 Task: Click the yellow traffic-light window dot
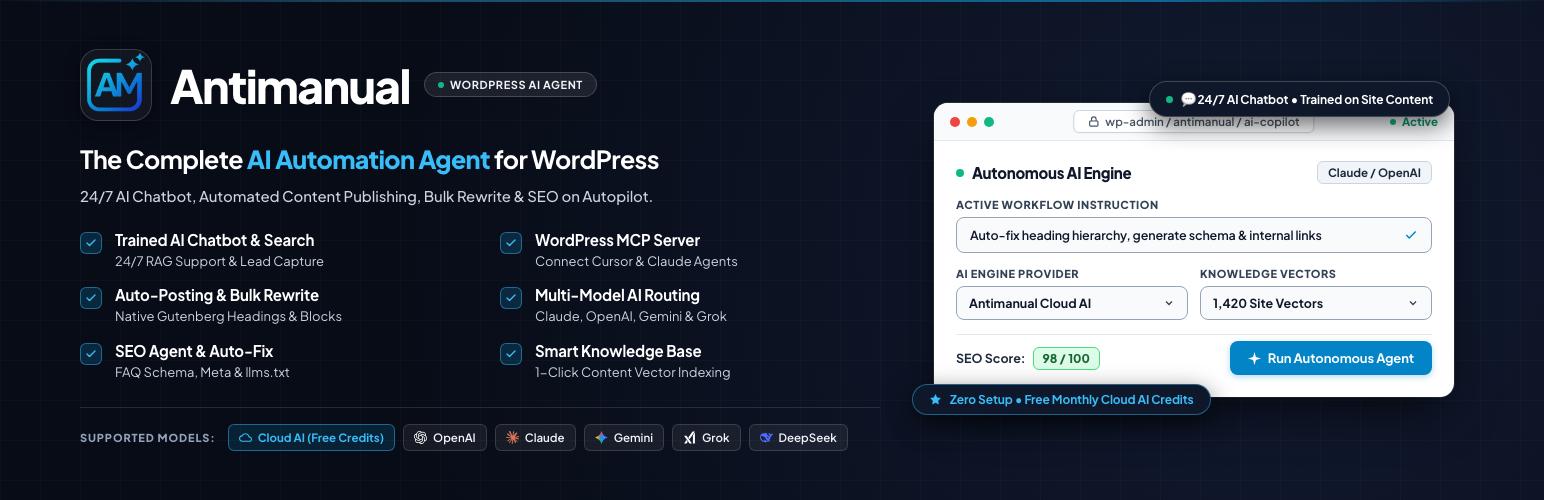972,122
